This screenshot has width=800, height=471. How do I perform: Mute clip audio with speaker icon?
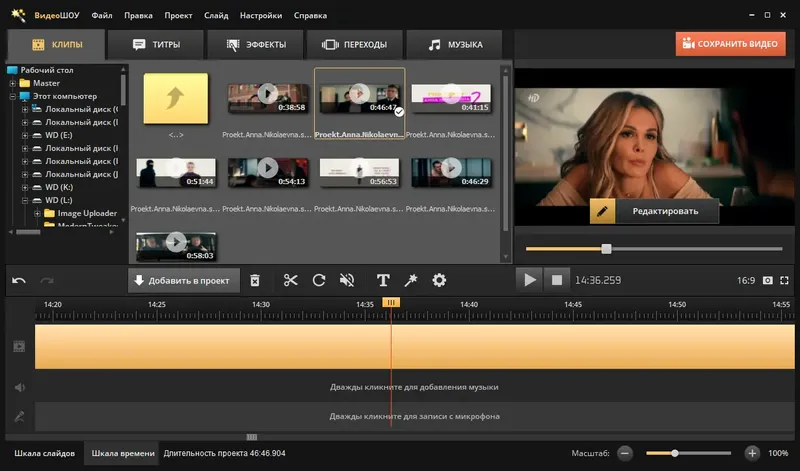[347, 280]
